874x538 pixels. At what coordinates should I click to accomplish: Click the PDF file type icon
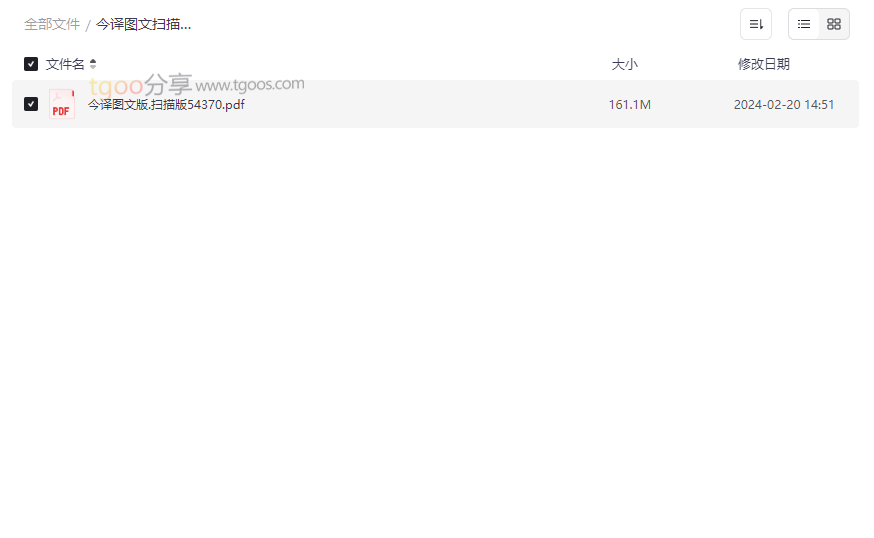(62, 104)
